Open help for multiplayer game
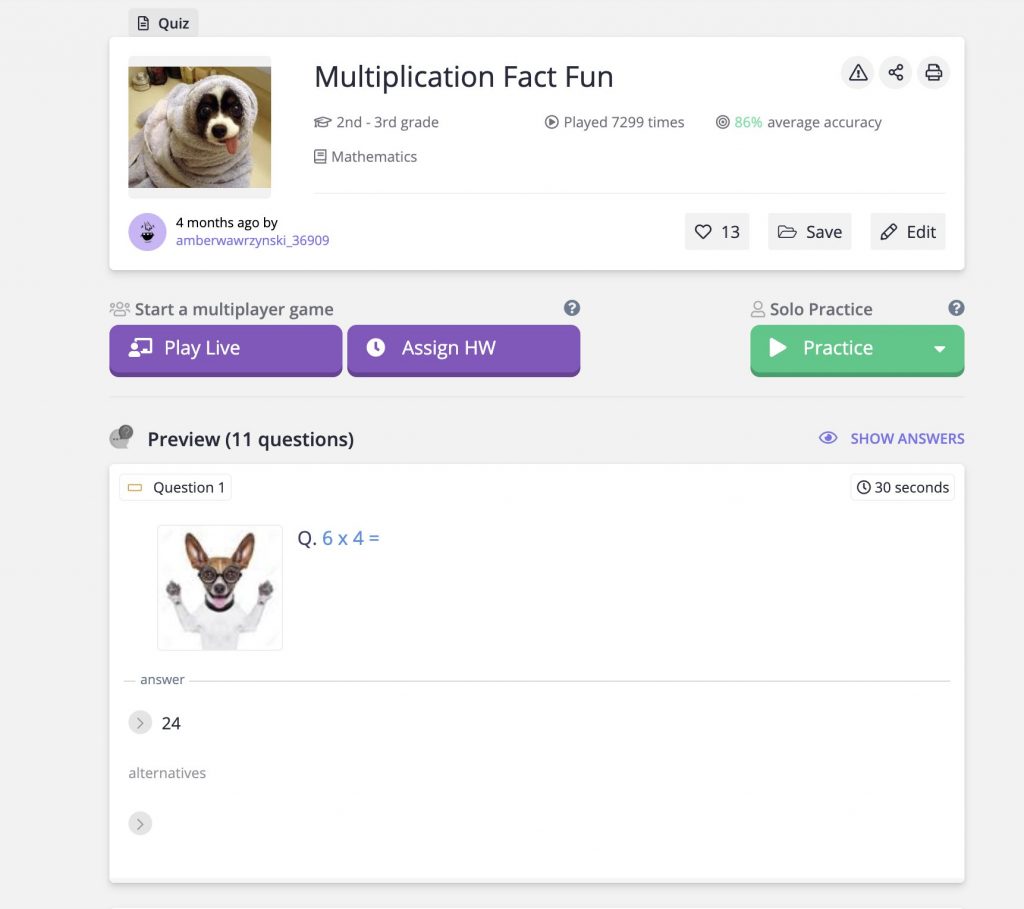The image size is (1024, 909). click(571, 308)
